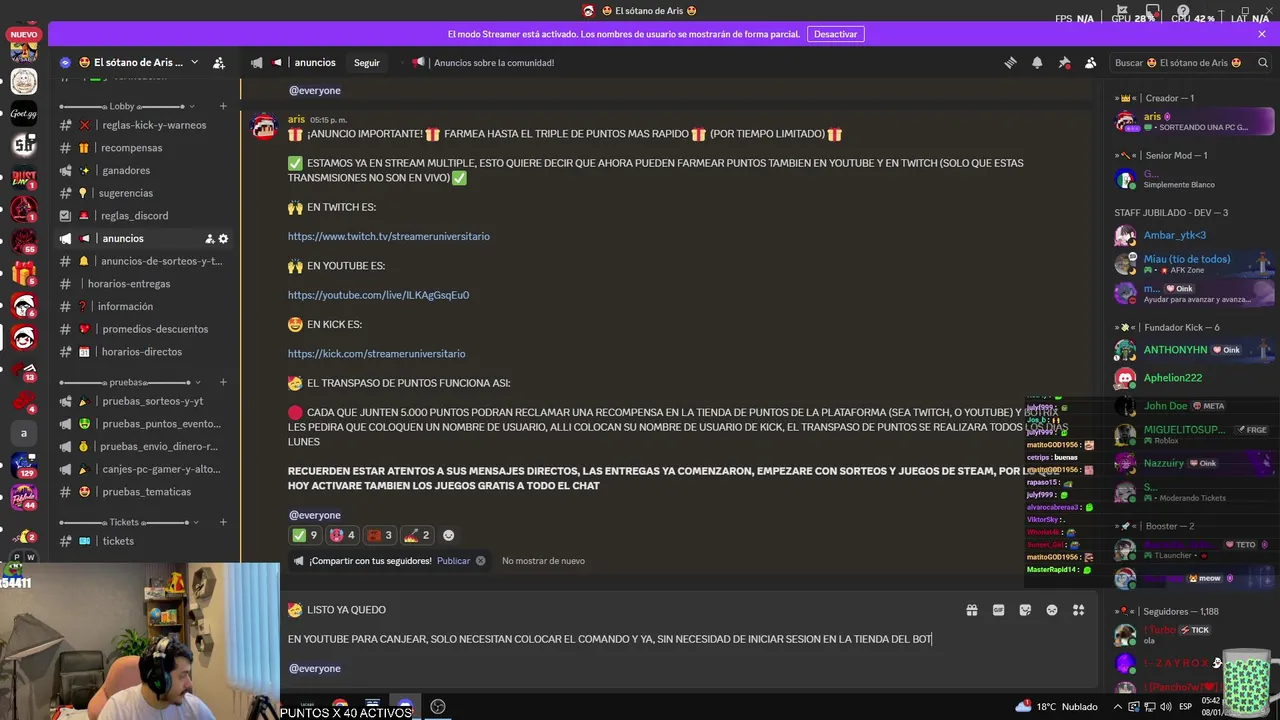Screen dimensions: 1280x720
Task: Open the reglas_discord channel
Action: point(144,216)
